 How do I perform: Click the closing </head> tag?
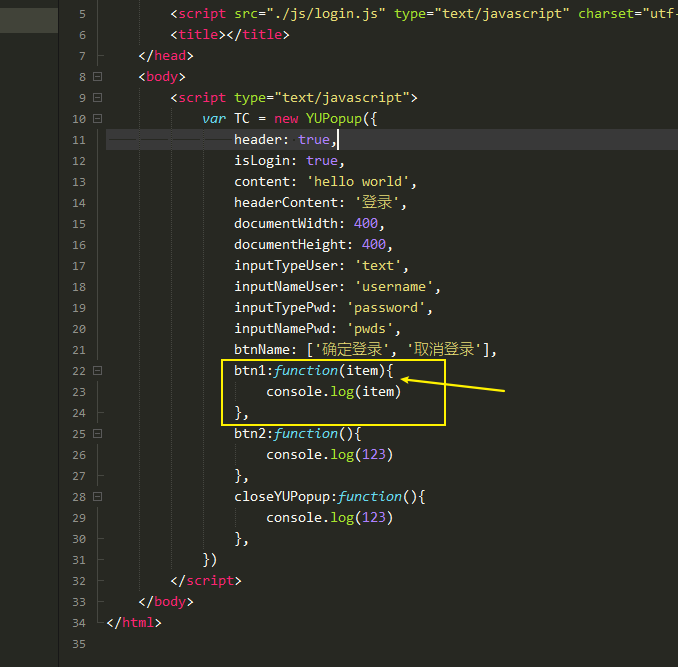click(166, 56)
